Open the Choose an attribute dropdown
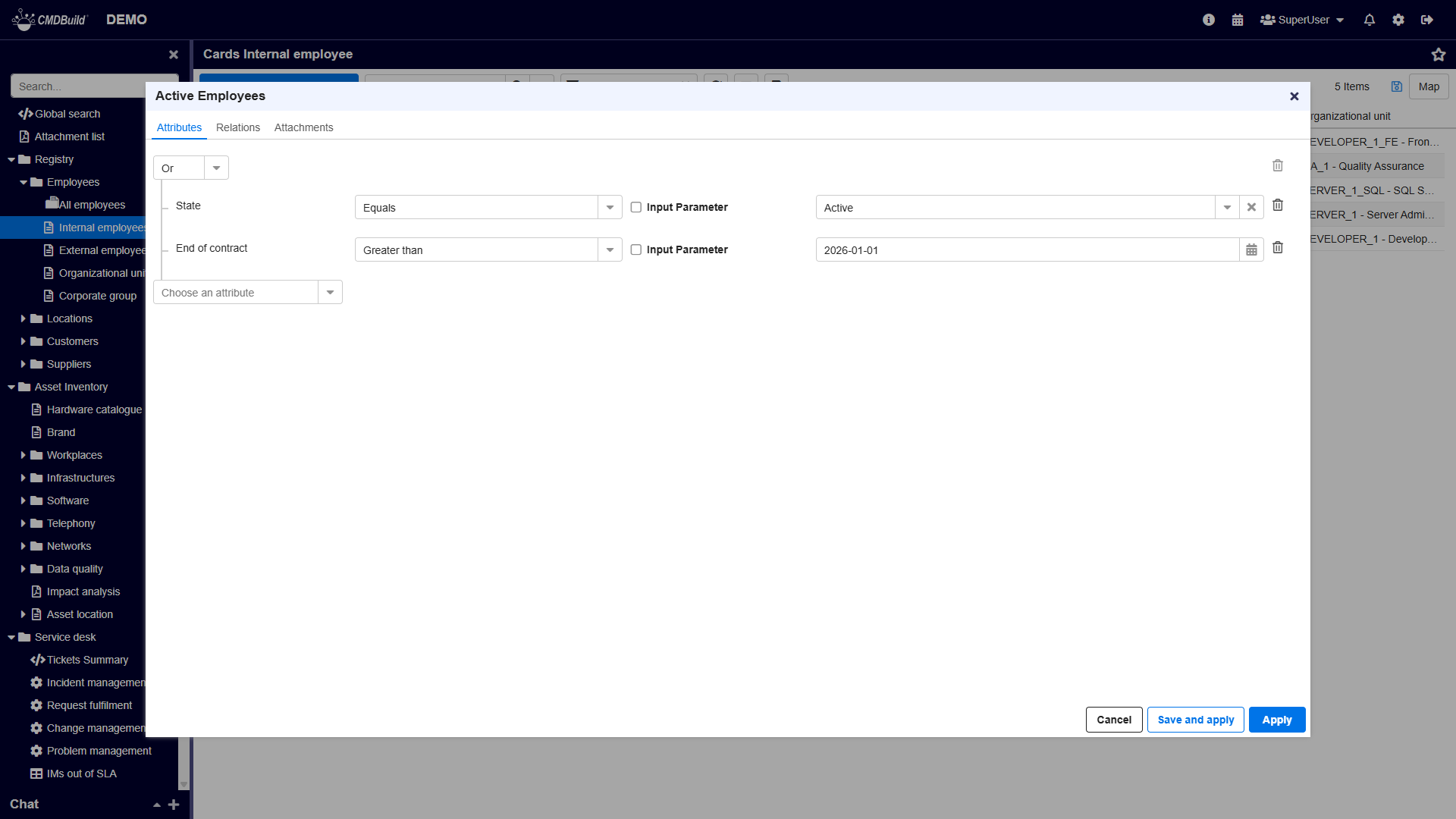Viewport: 1456px width, 819px height. 330,293
